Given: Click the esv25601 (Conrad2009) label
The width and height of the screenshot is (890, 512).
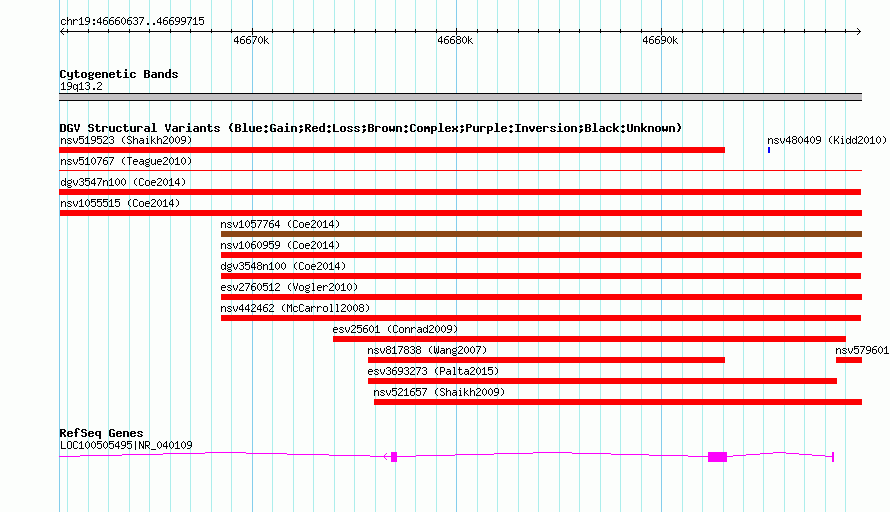Looking at the screenshot, I should click(x=395, y=329).
